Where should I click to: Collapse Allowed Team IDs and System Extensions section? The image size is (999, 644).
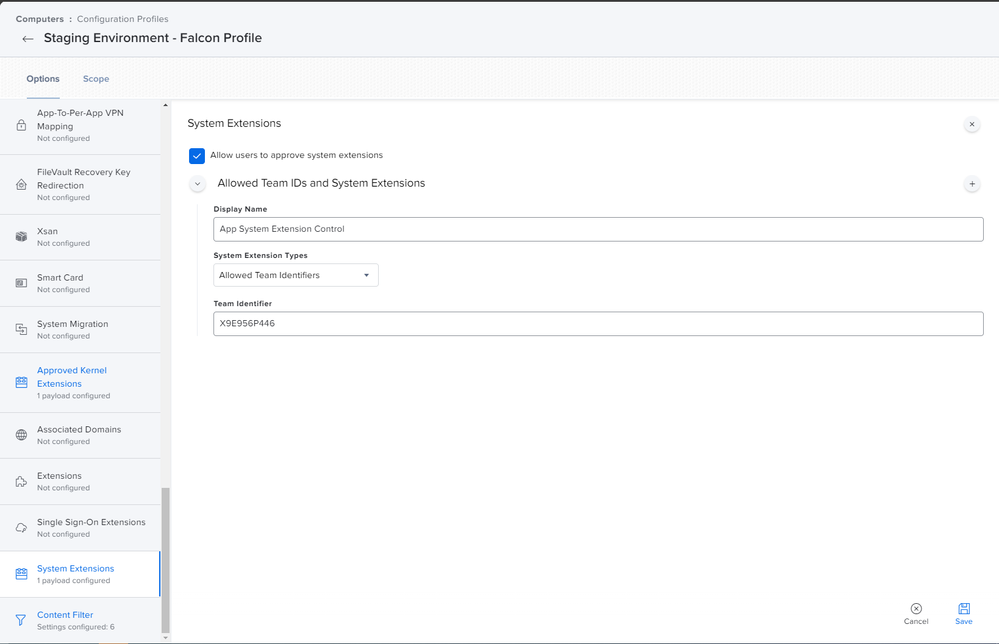click(198, 184)
